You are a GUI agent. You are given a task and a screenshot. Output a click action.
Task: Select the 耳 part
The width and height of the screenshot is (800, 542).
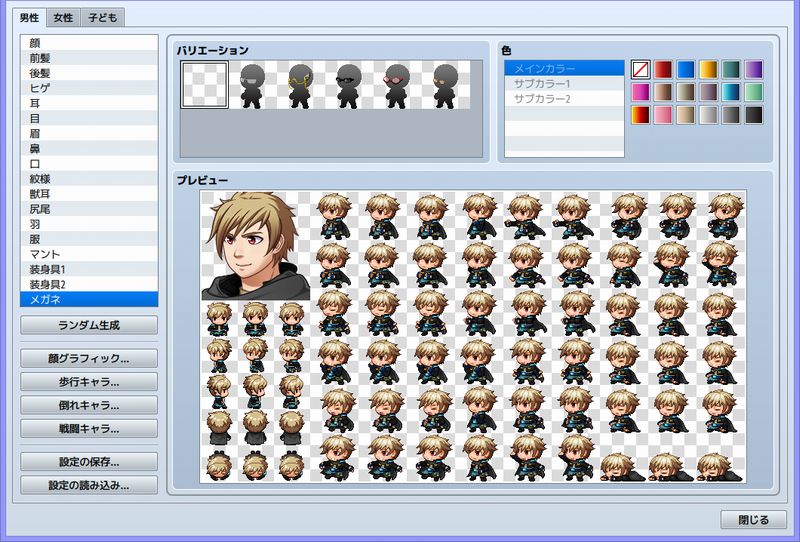pyautogui.click(x=89, y=103)
